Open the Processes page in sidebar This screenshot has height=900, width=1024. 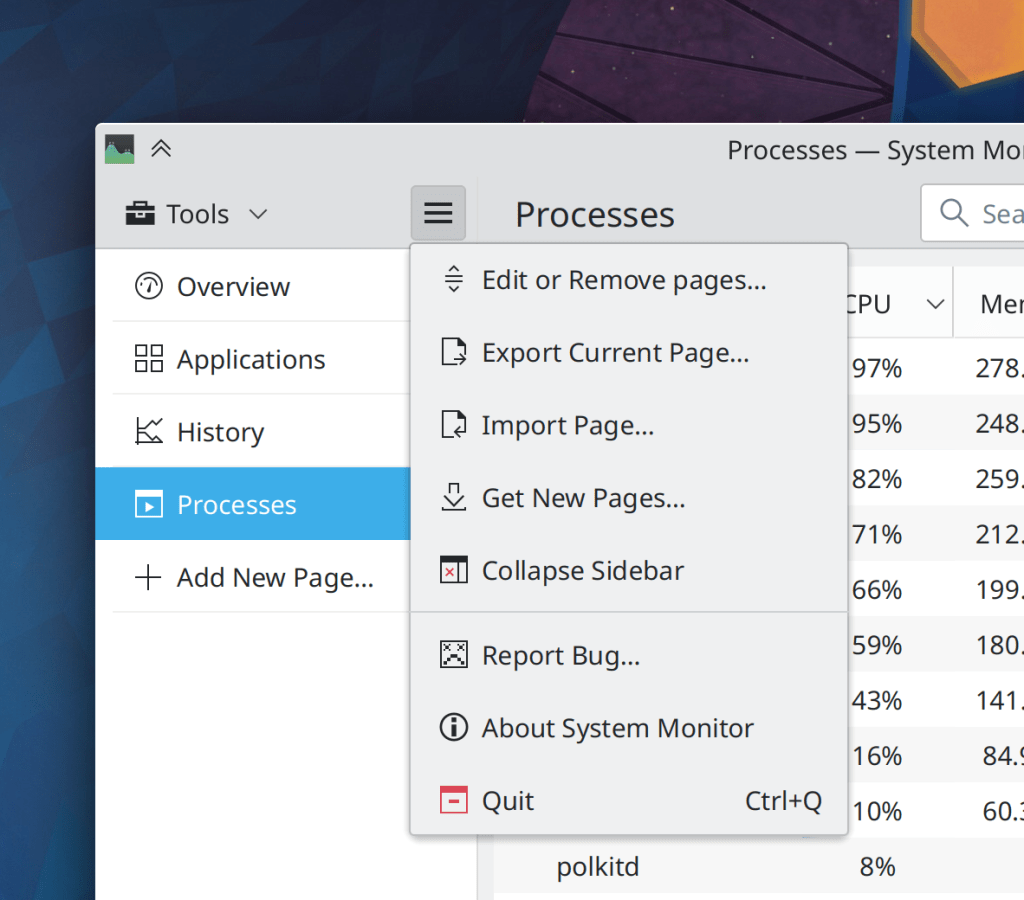pyautogui.click(x=236, y=505)
